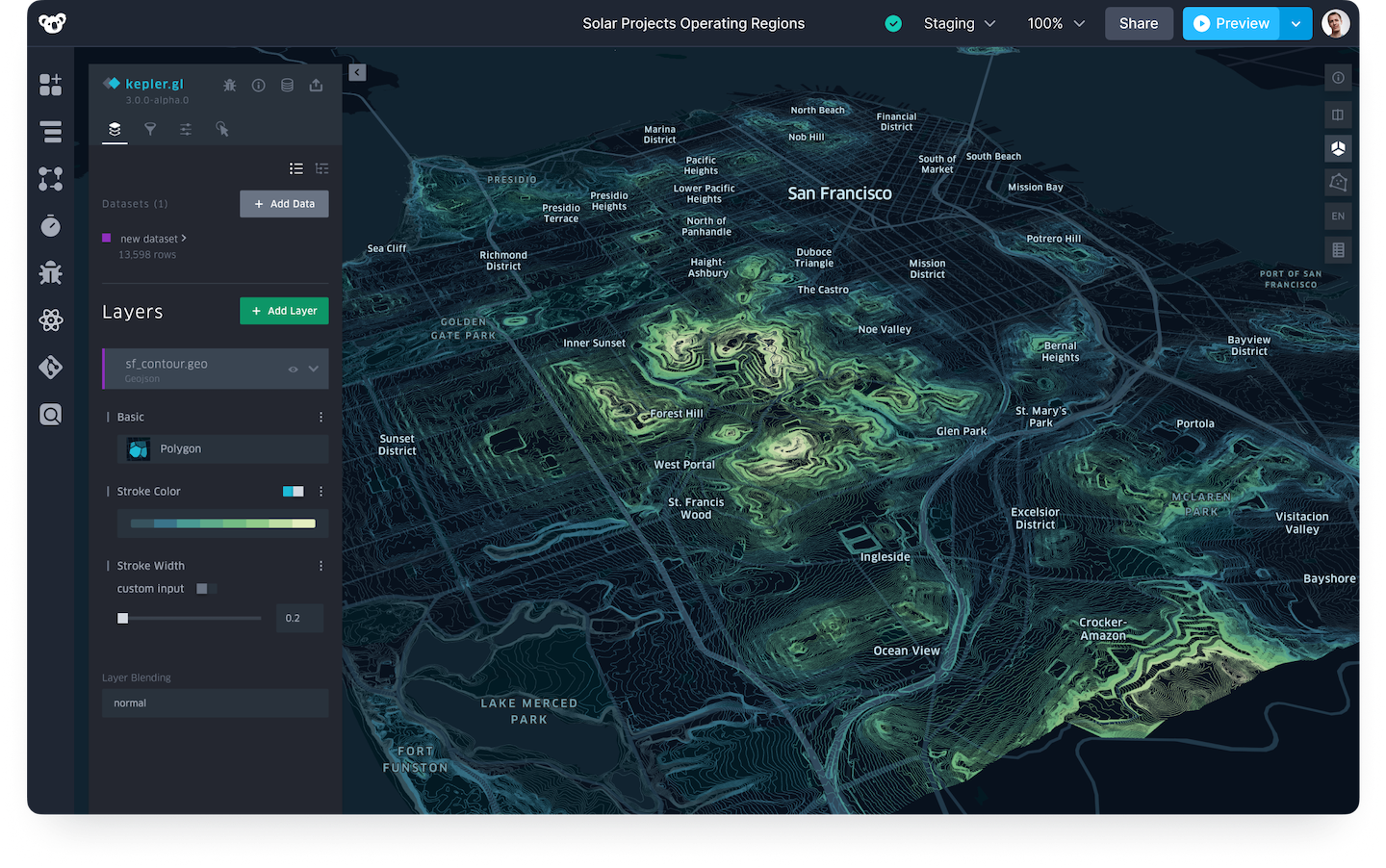Viewport: 1386px width, 868px height.
Task: Open the Staging environment dropdown
Action: (x=959, y=24)
